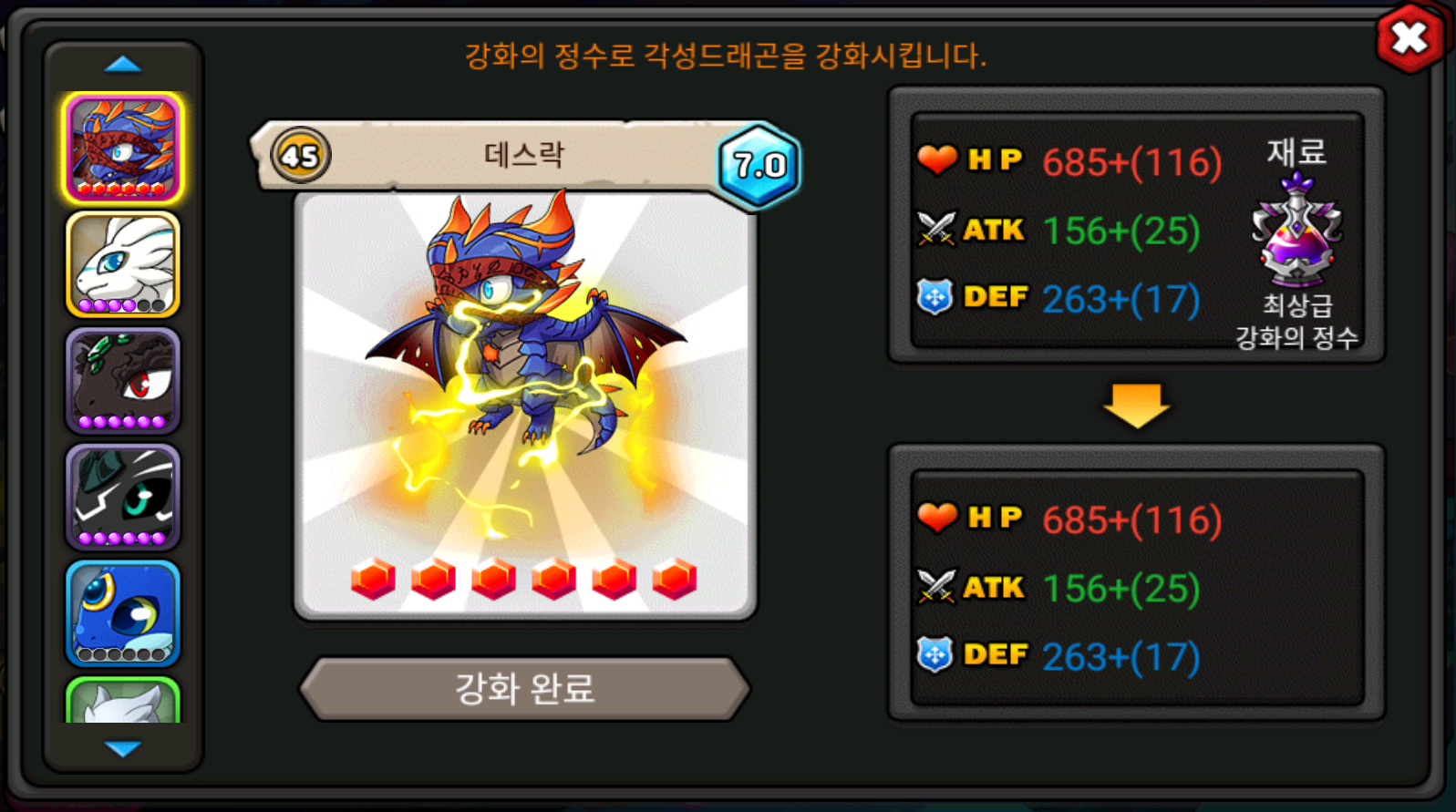The image size is (1456, 812).
Task: Tap the first red gem under the dragon
Action: (x=373, y=579)
